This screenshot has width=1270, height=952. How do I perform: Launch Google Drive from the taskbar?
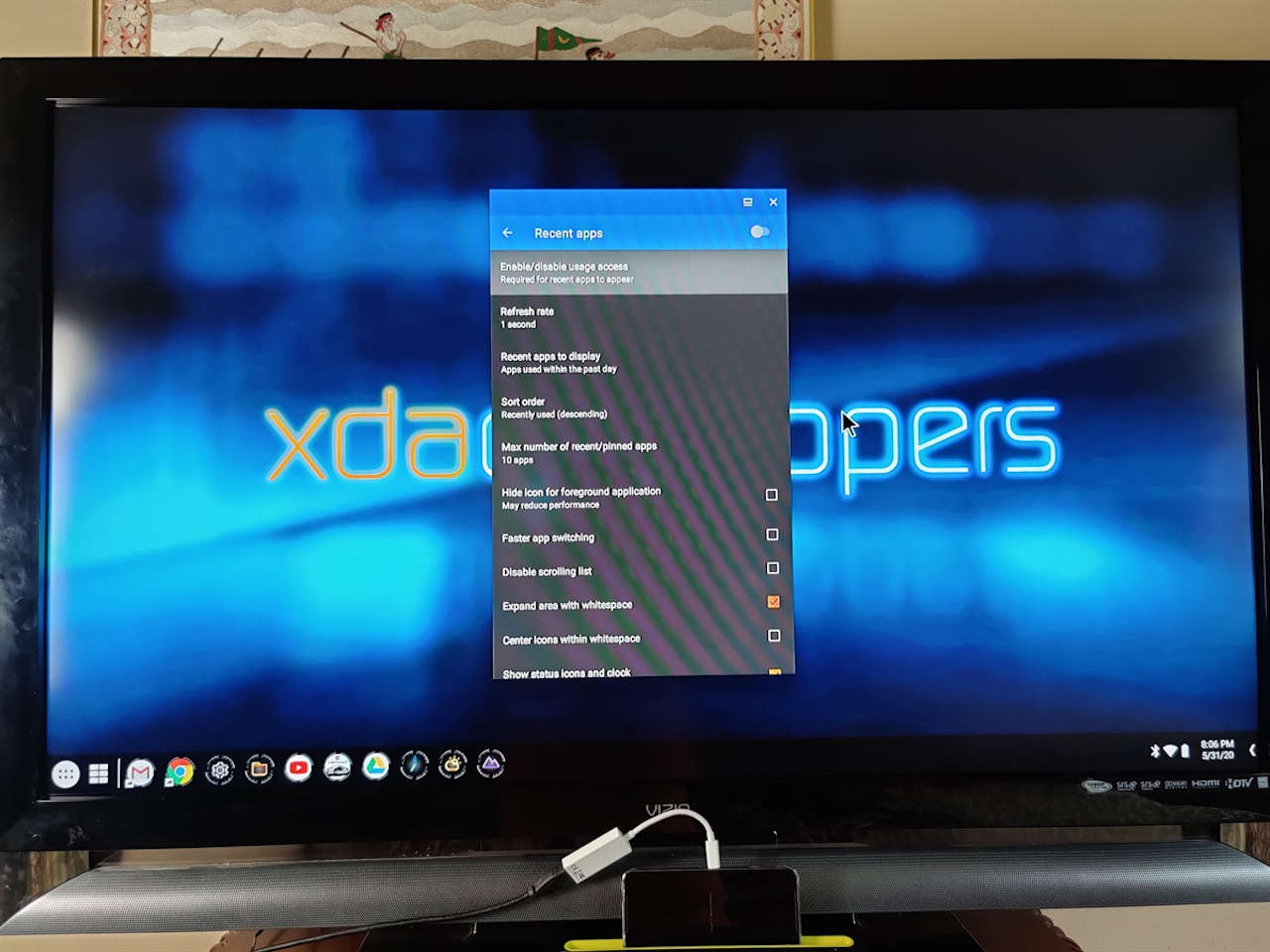click(x=376, y=766)
